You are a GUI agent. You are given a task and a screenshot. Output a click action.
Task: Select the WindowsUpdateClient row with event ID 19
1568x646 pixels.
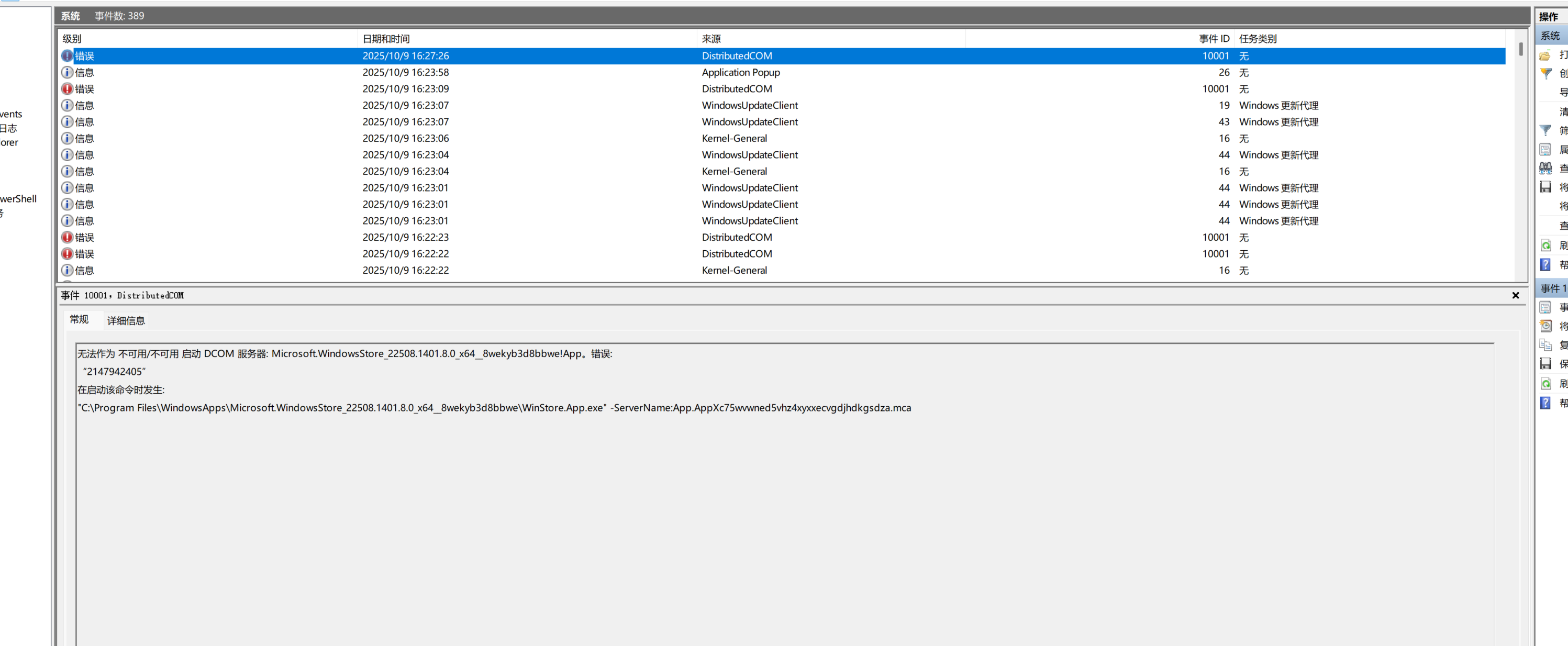coord(782,105)
